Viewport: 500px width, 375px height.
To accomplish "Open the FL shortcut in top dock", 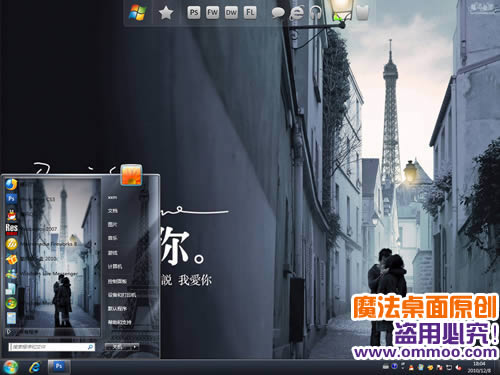I will (250, 13).
